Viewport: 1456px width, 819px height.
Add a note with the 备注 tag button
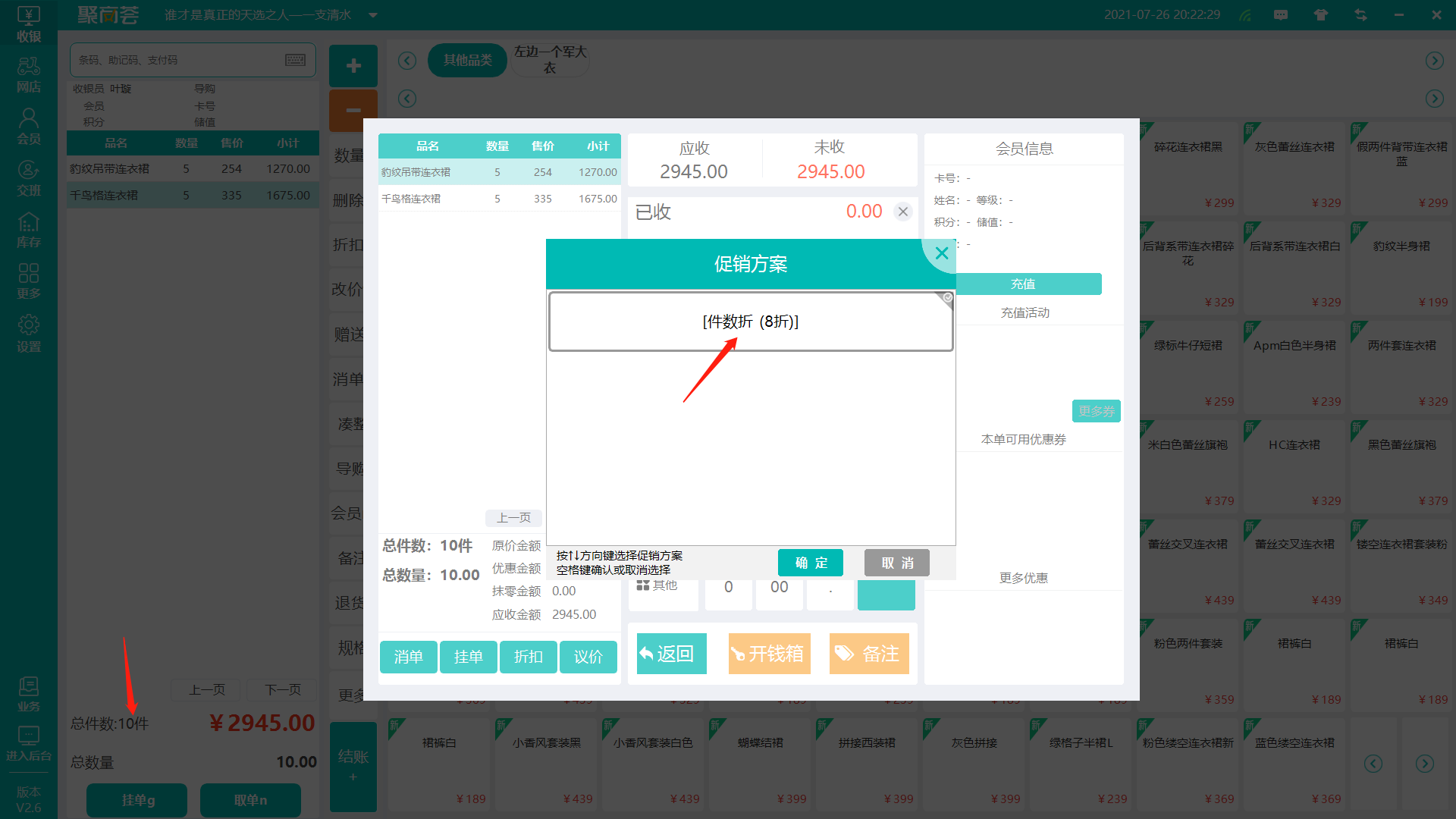[x=869, y=654]
